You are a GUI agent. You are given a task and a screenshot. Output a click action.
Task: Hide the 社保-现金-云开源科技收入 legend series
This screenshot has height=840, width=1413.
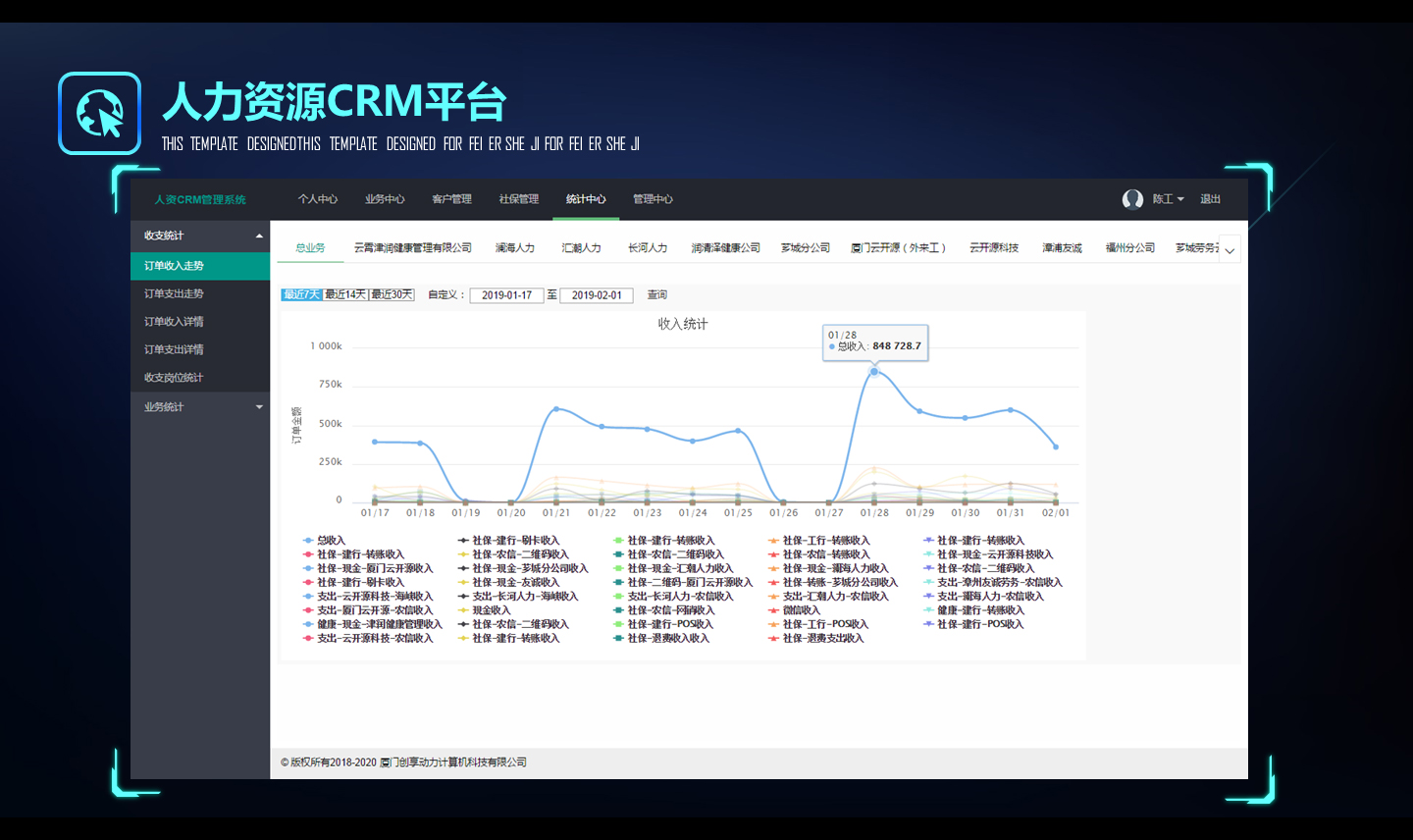[x=987, y=554]
